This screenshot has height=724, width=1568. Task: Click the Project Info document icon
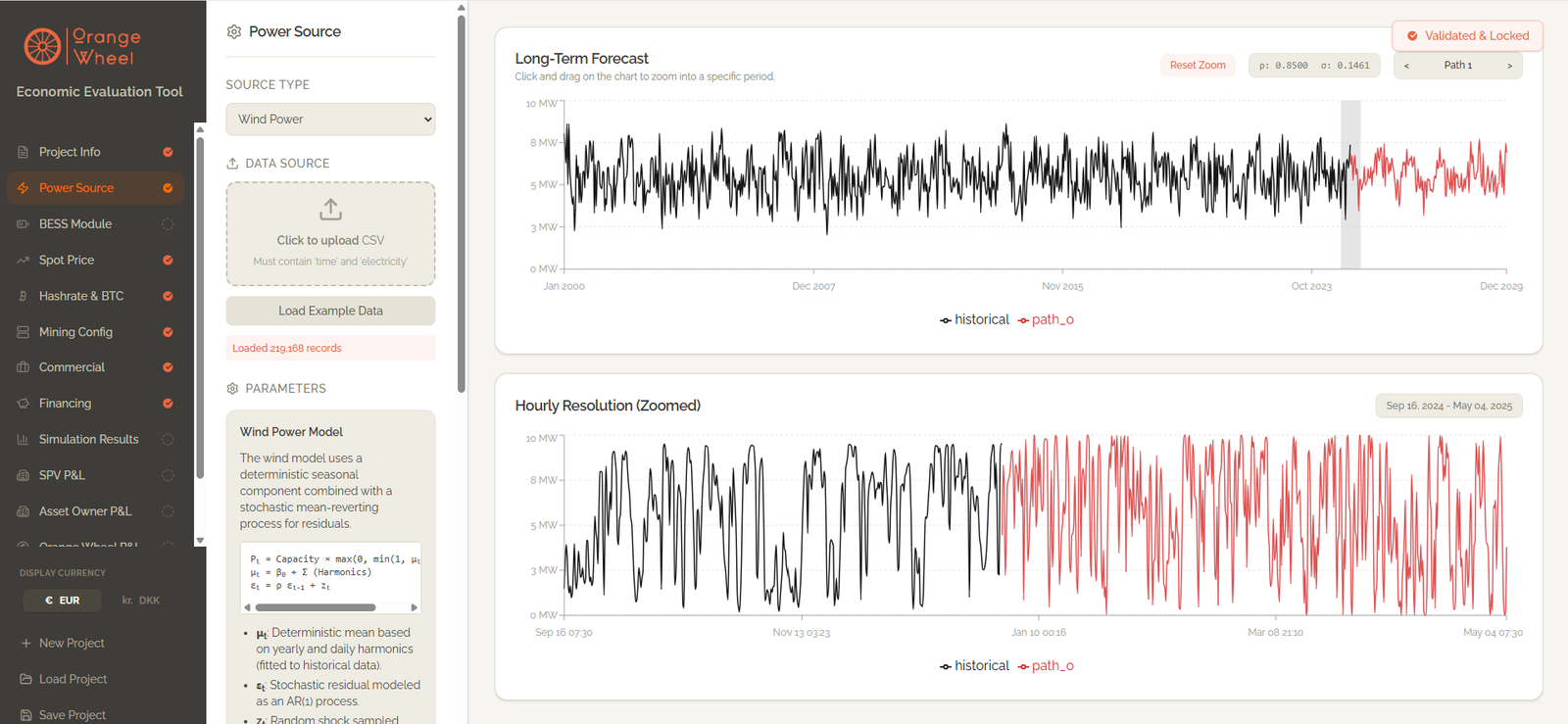tap(23, 152)
